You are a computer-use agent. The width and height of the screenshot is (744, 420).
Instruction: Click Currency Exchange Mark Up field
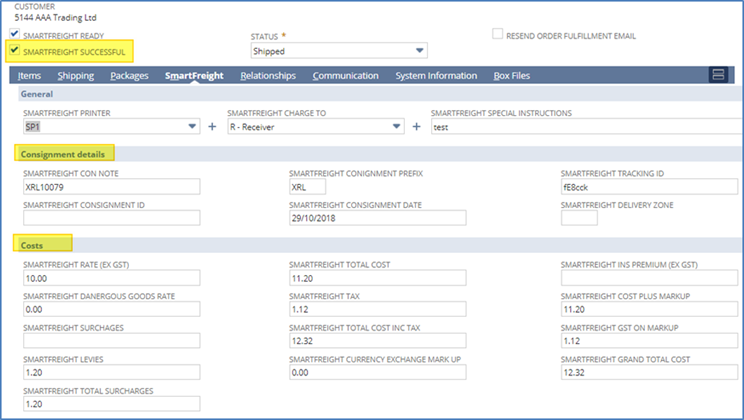(x=378, y=373)
